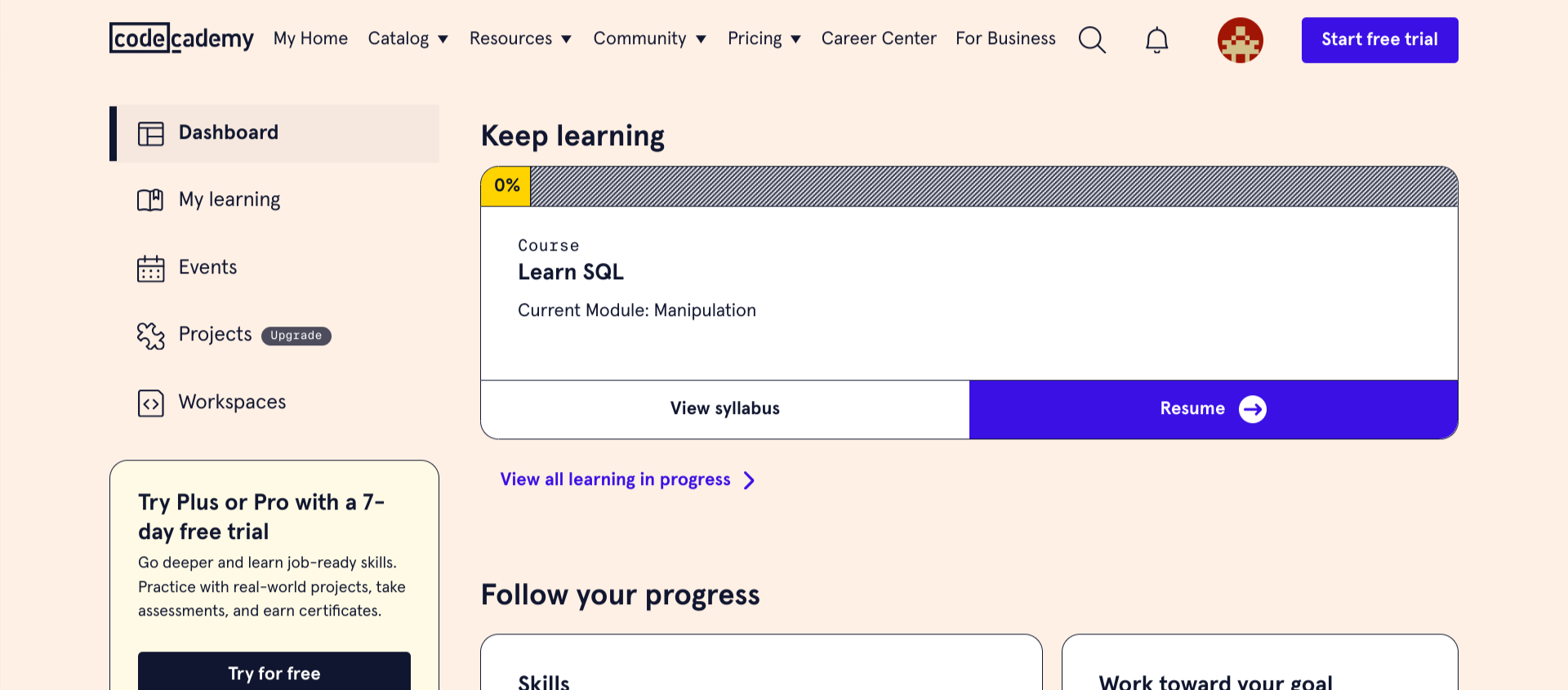Click the Projects puzzle icon
Screen dimensions: 1568x690
[x=151, y=335]
